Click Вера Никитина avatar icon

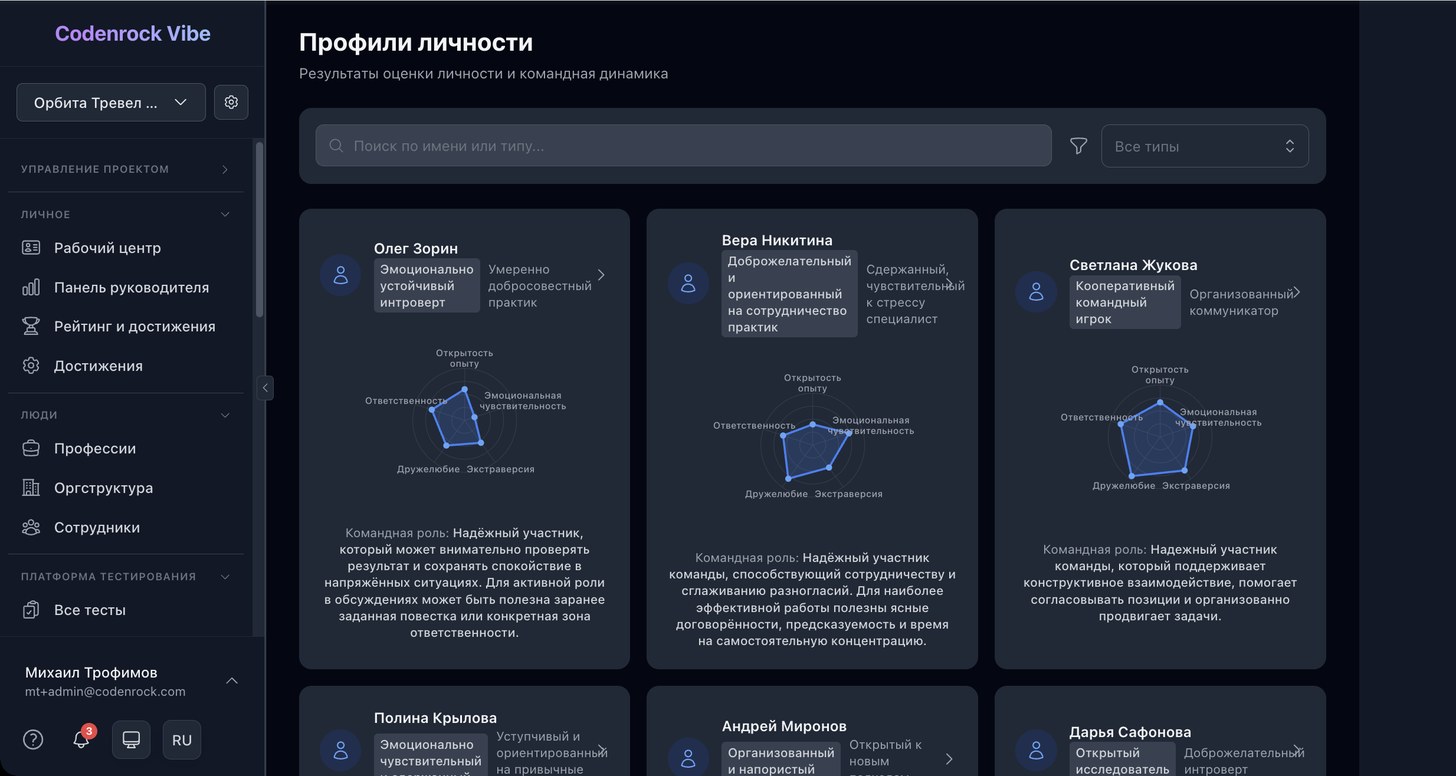click(x=688, y=283)
